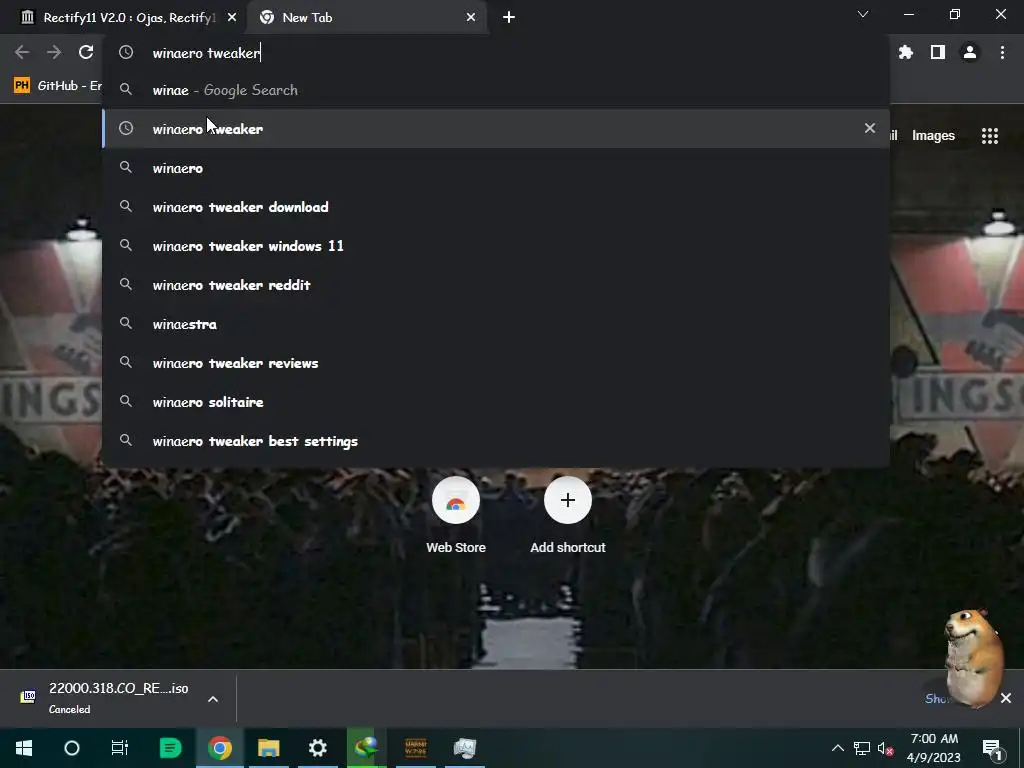This screenshot has width=1024, height=768.
Task: Select 'winaero tweaker reviews' suggestion
Action: point(496,363)
